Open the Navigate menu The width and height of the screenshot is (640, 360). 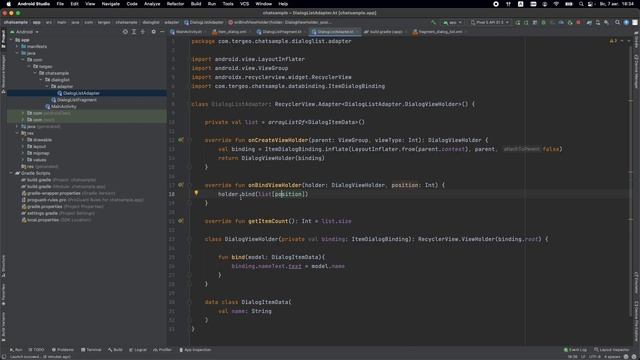point(111,4)
